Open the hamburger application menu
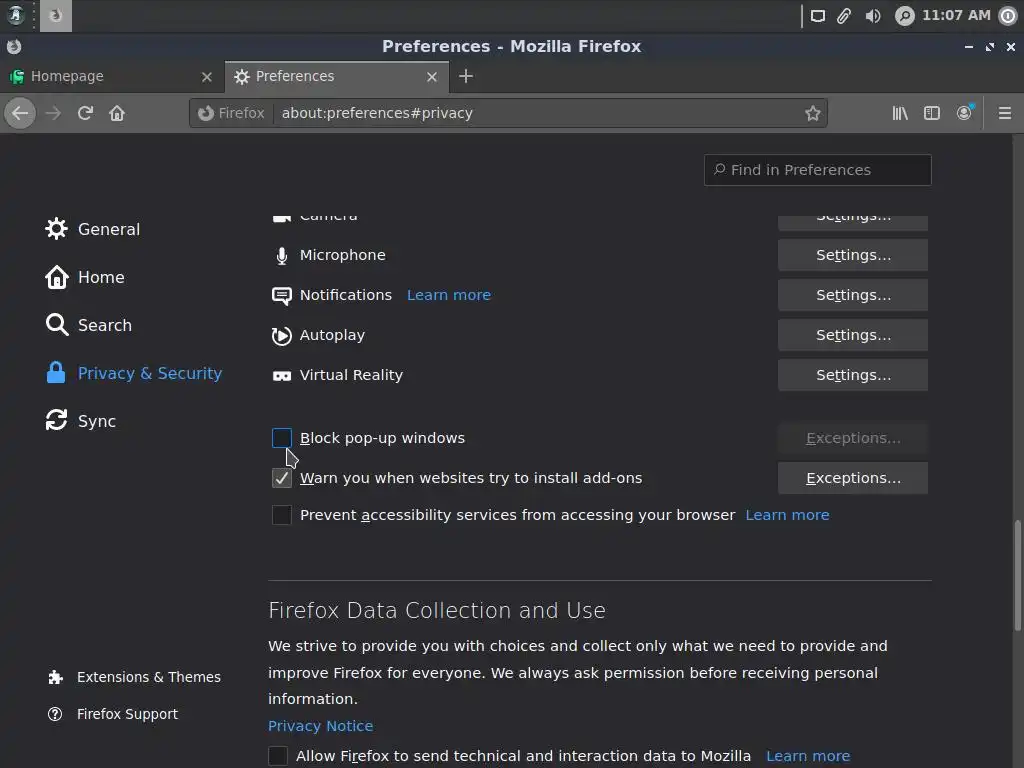The width and height of the screenshot is (1024, 768). [x=1005, y=113]
